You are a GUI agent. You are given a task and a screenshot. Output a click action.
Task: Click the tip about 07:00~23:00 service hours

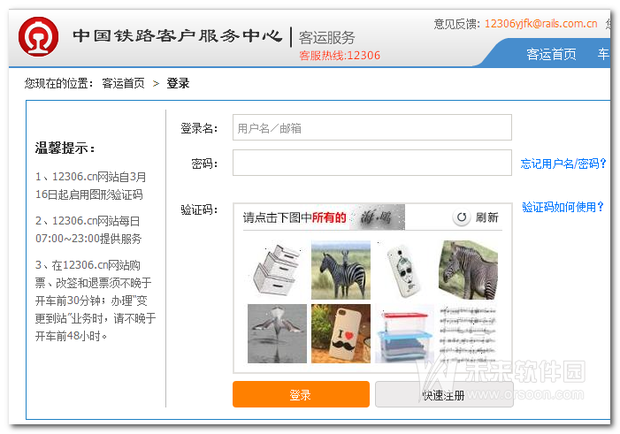click(88, 230)
